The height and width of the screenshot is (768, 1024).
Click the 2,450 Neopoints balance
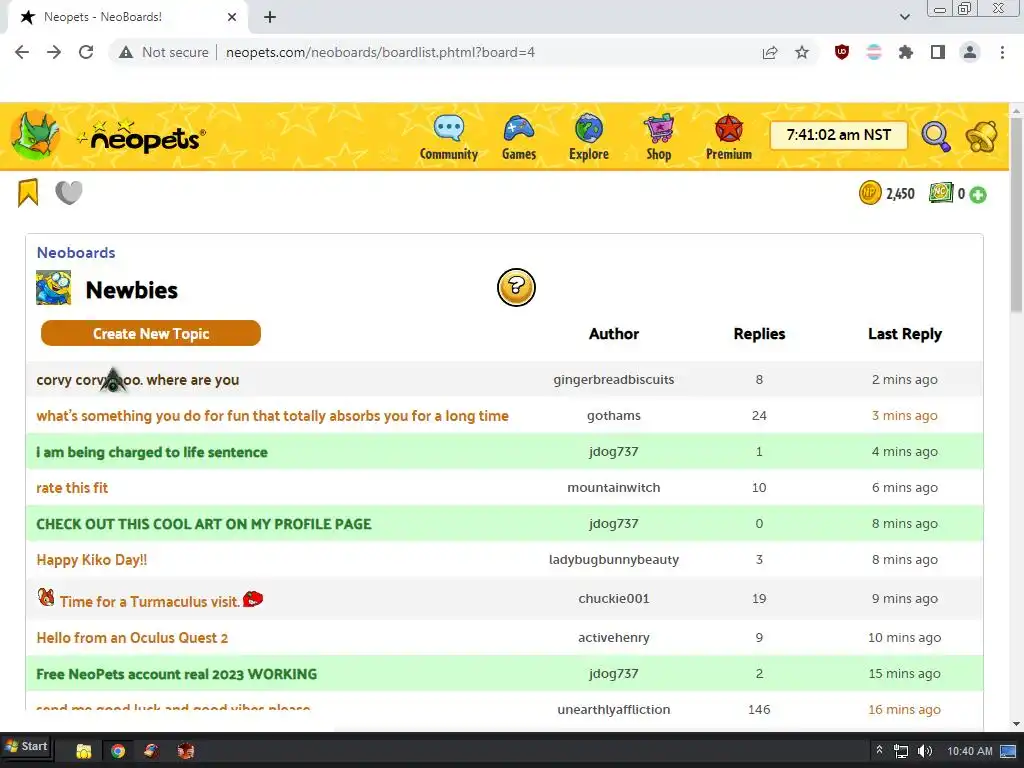click(900, 194)
